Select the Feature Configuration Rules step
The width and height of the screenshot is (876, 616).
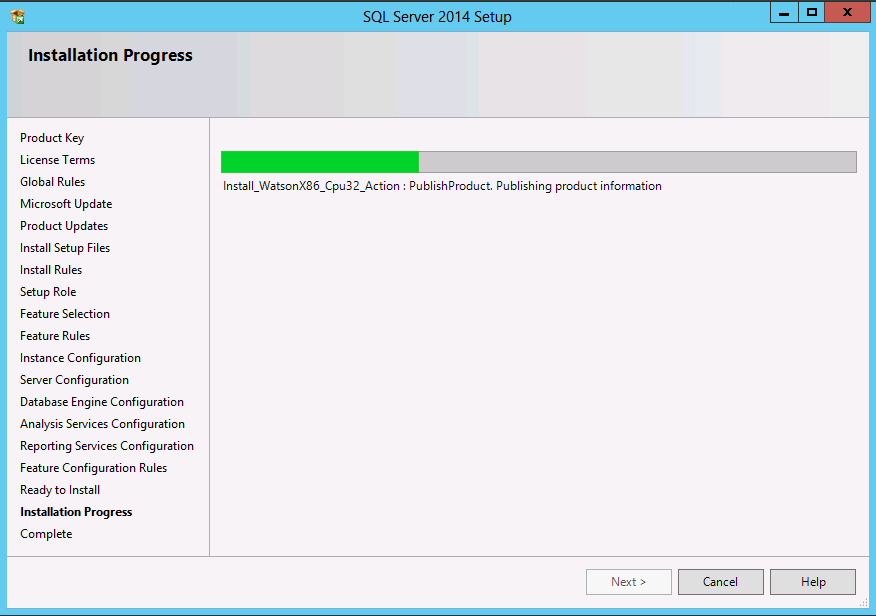pos(93,468)
